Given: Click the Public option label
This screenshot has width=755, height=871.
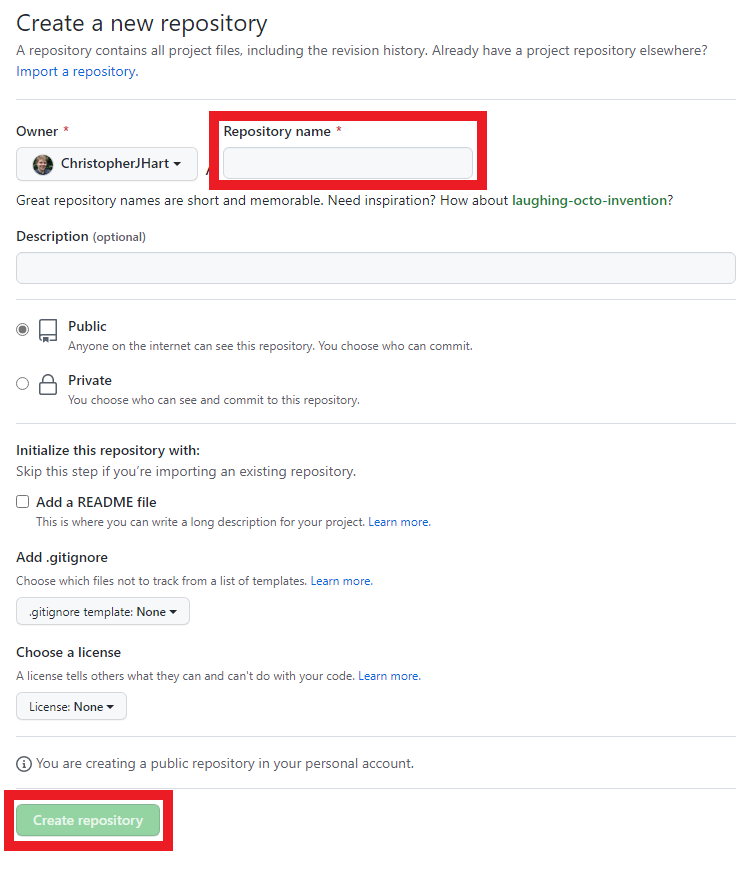Looking at the screenshot, I should 87,327.
